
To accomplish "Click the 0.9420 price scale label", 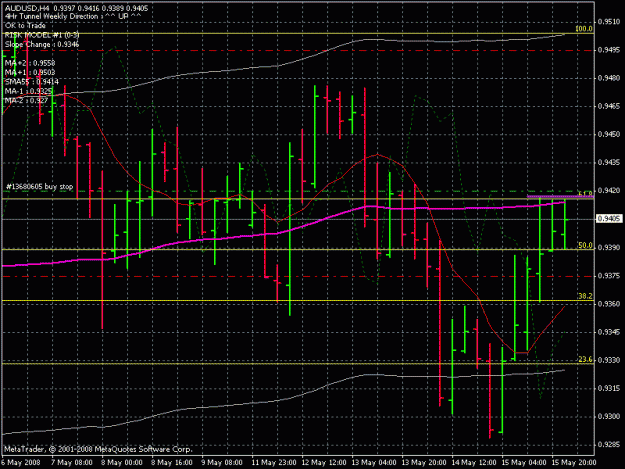I will 609,191.
